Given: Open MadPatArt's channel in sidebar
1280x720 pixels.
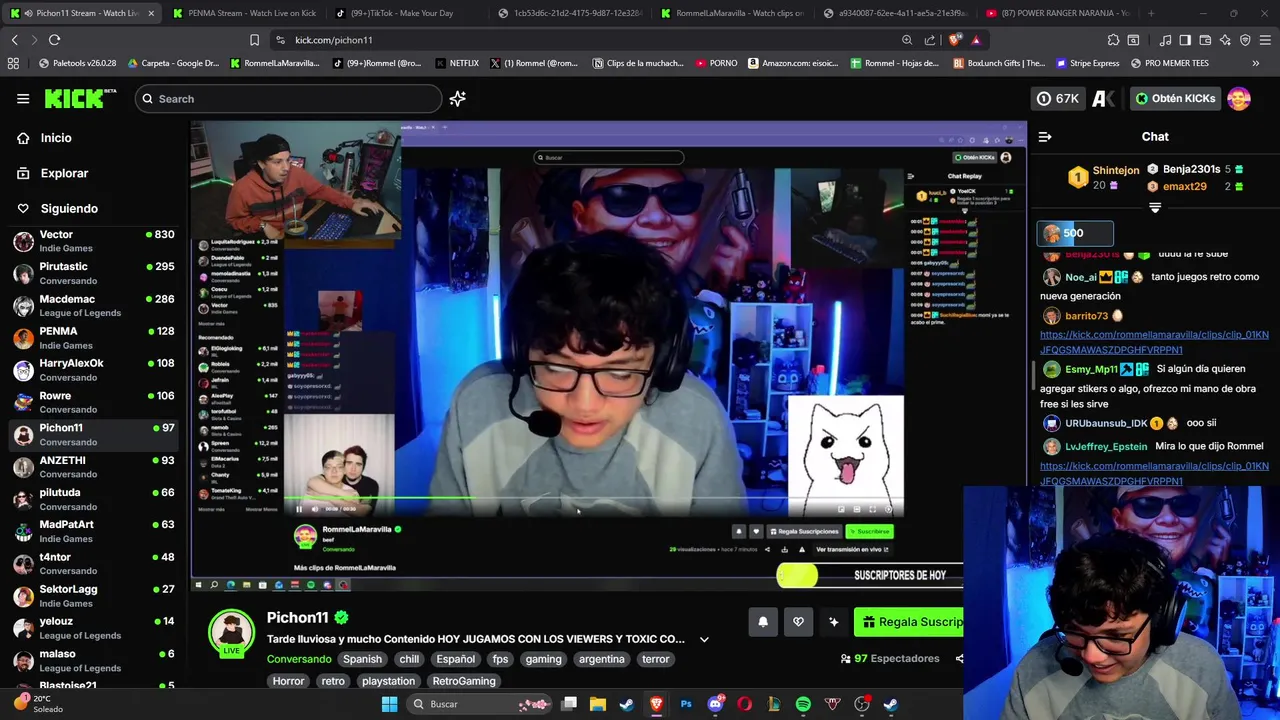Looking at the screenshot, I should 94,531.
